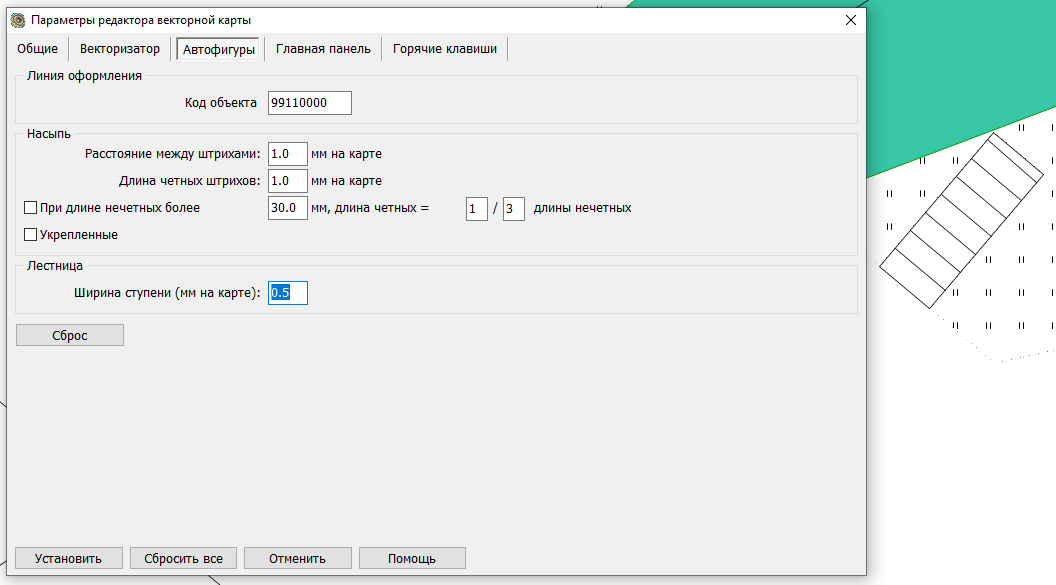
Task: Switch to the Общие tab
Action: pyautogui.click(x=38, y=49)
